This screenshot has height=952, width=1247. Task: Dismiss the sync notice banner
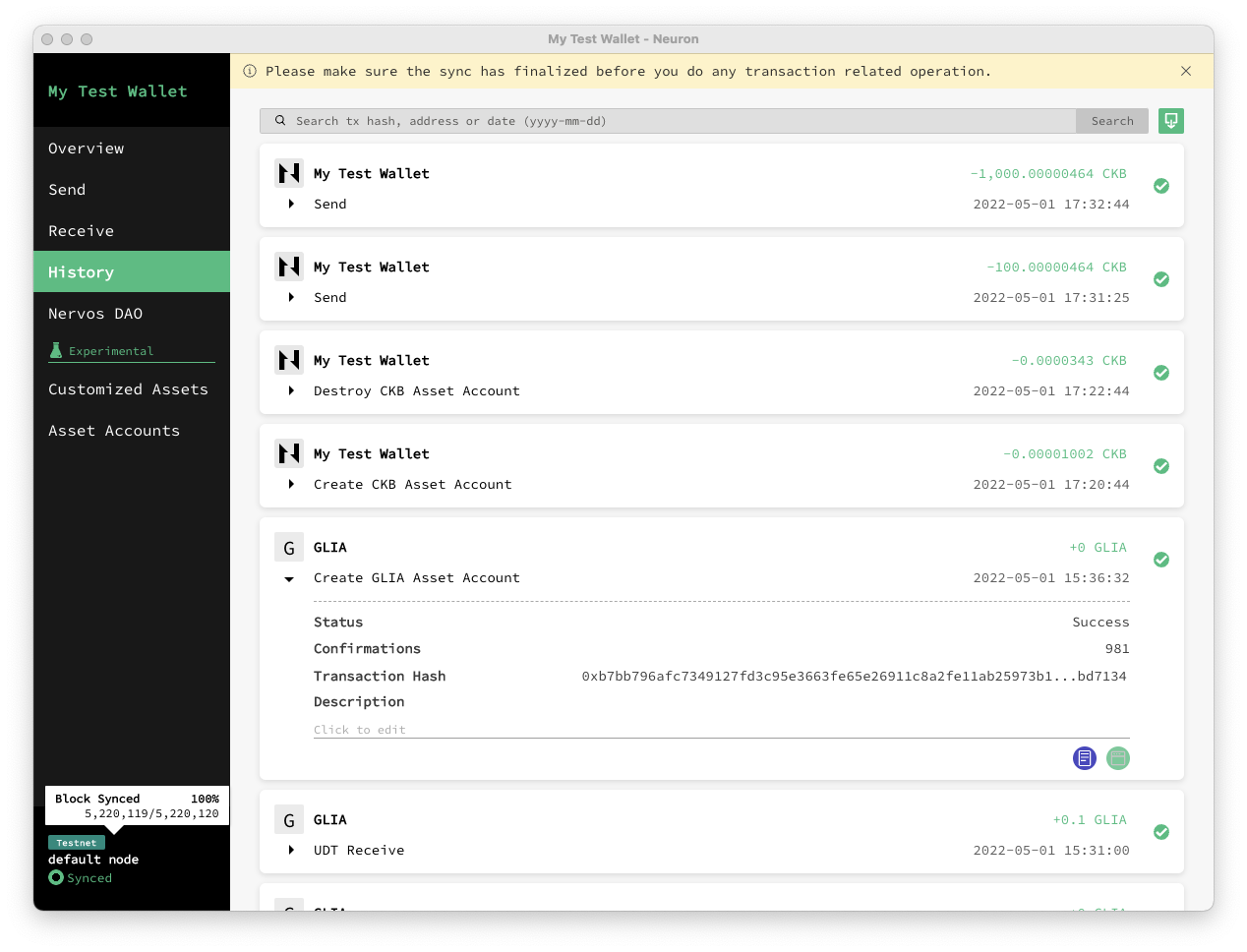tap(1186, 71)
